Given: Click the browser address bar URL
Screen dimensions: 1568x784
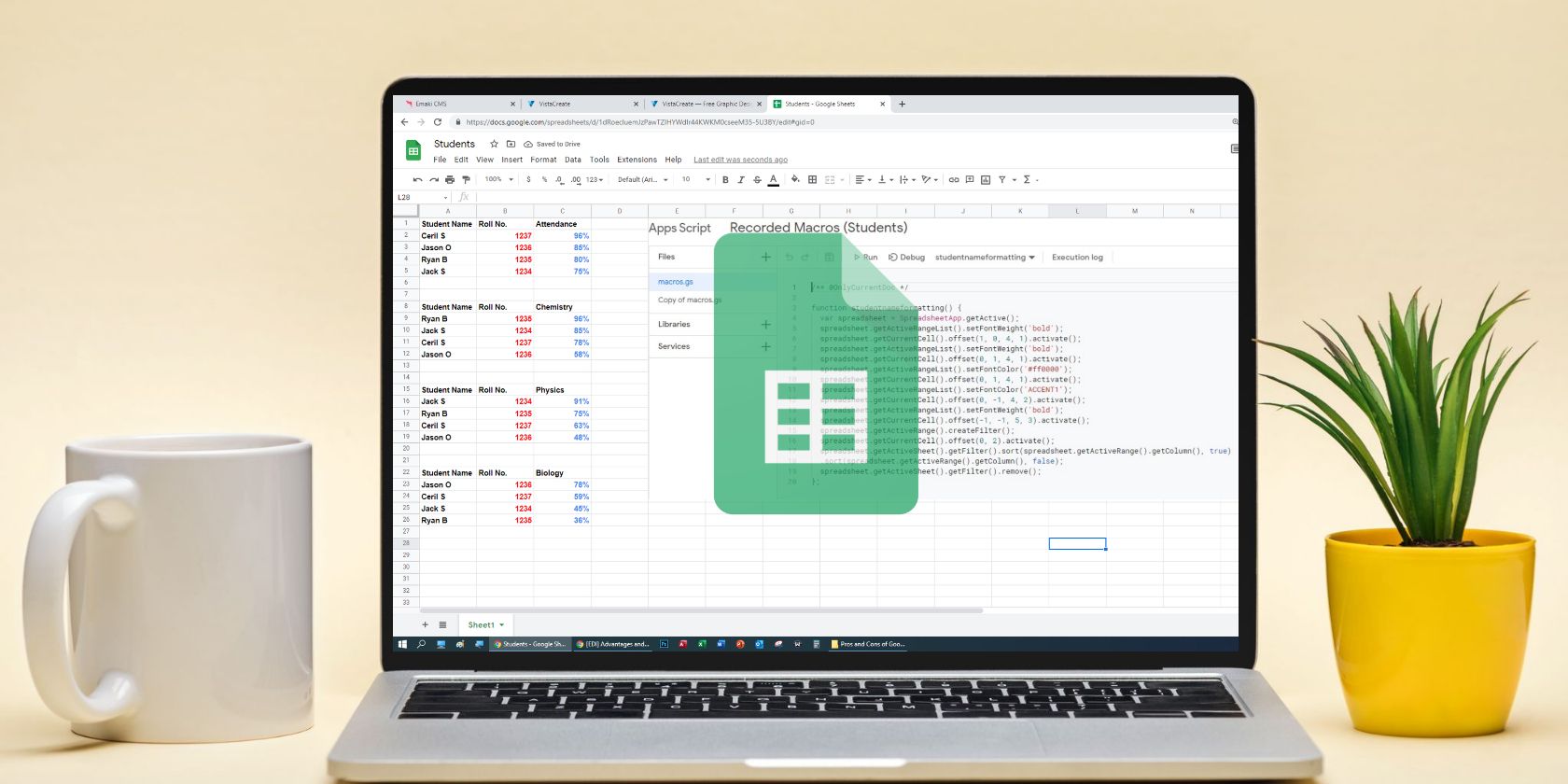Looking at the screenshot, I should point(639,122).
